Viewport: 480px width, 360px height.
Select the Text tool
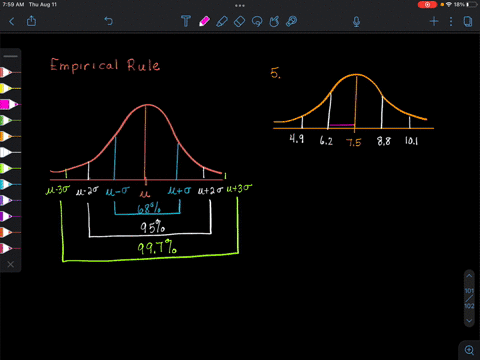point(186,21)
